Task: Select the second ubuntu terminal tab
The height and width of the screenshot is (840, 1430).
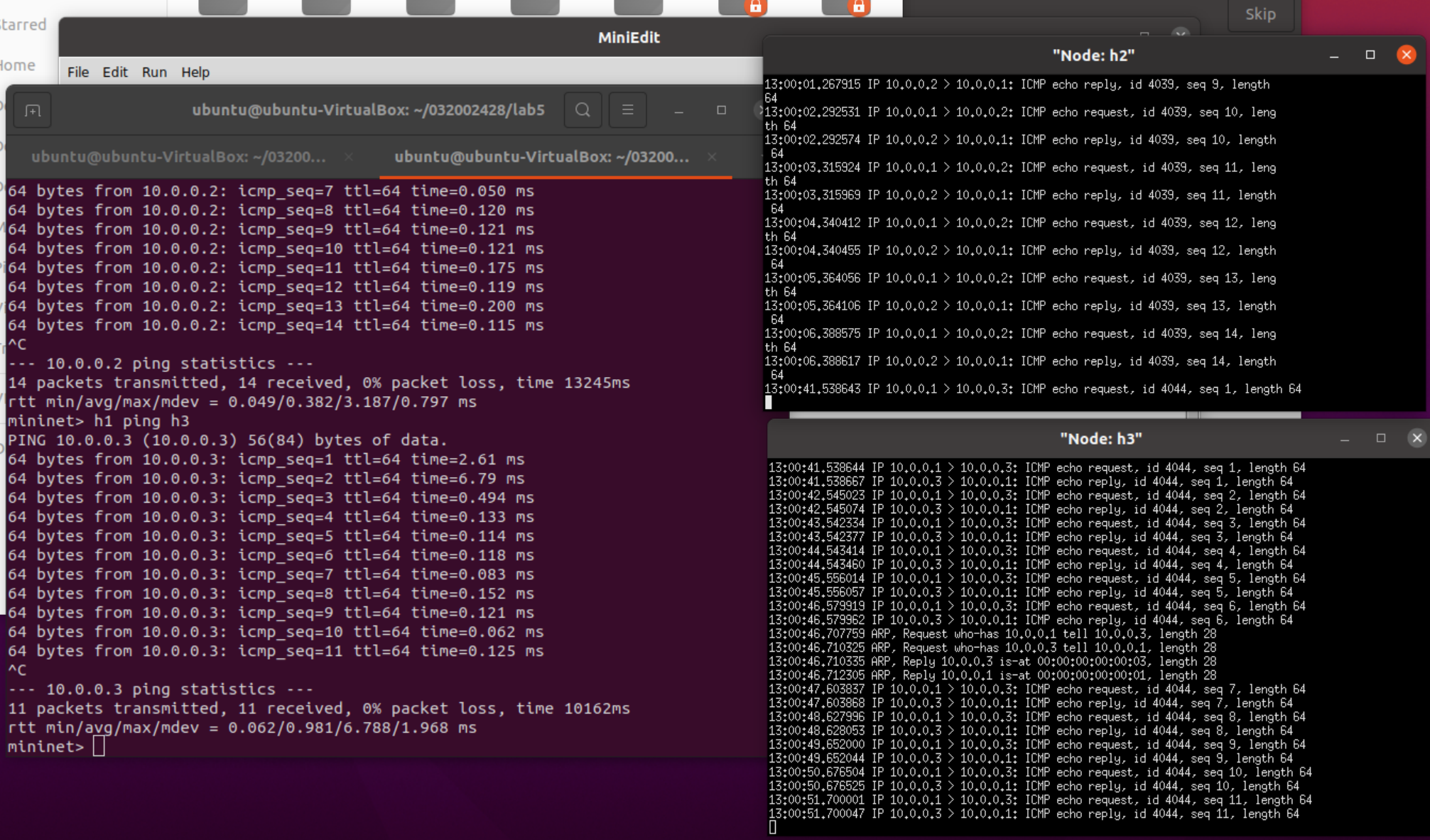Action: [541, 157]
